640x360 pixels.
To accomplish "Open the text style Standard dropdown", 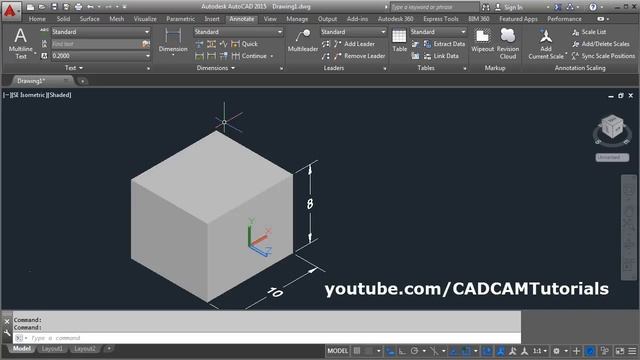I will coord(101,32).
